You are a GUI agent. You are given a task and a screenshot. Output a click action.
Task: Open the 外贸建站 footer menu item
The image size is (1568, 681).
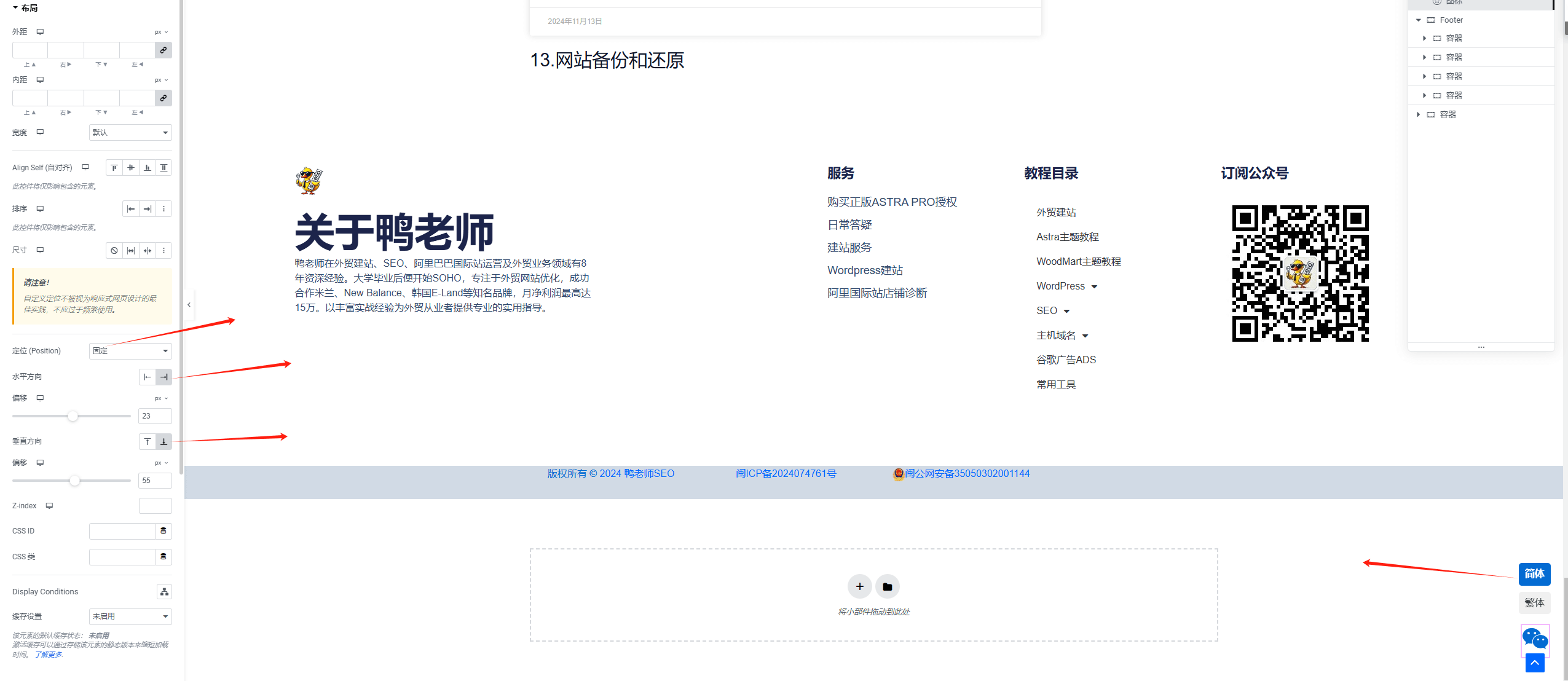coord(1056,212)
